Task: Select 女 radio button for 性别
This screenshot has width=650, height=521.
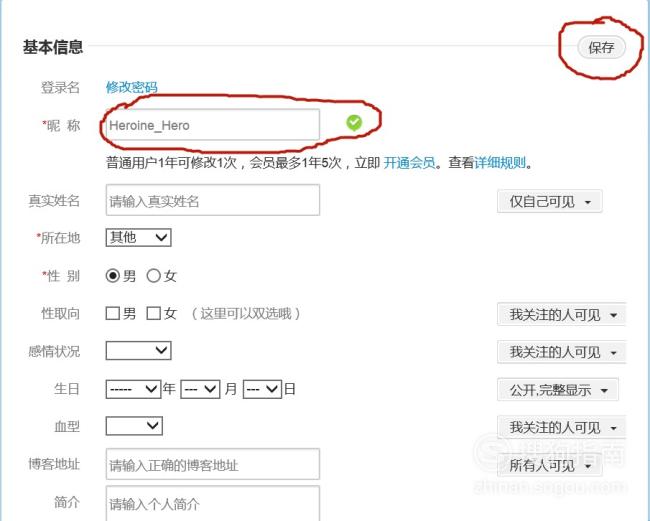Action: (153, 276)
